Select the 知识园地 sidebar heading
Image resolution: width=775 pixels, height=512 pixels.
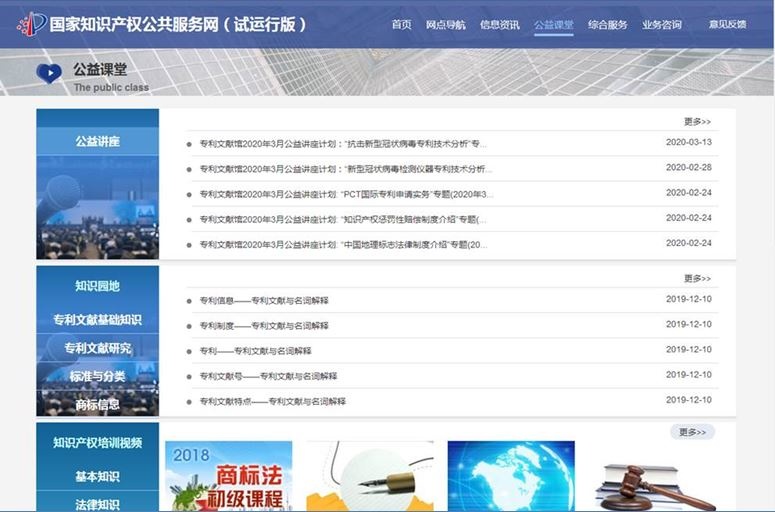coord(97,286)
